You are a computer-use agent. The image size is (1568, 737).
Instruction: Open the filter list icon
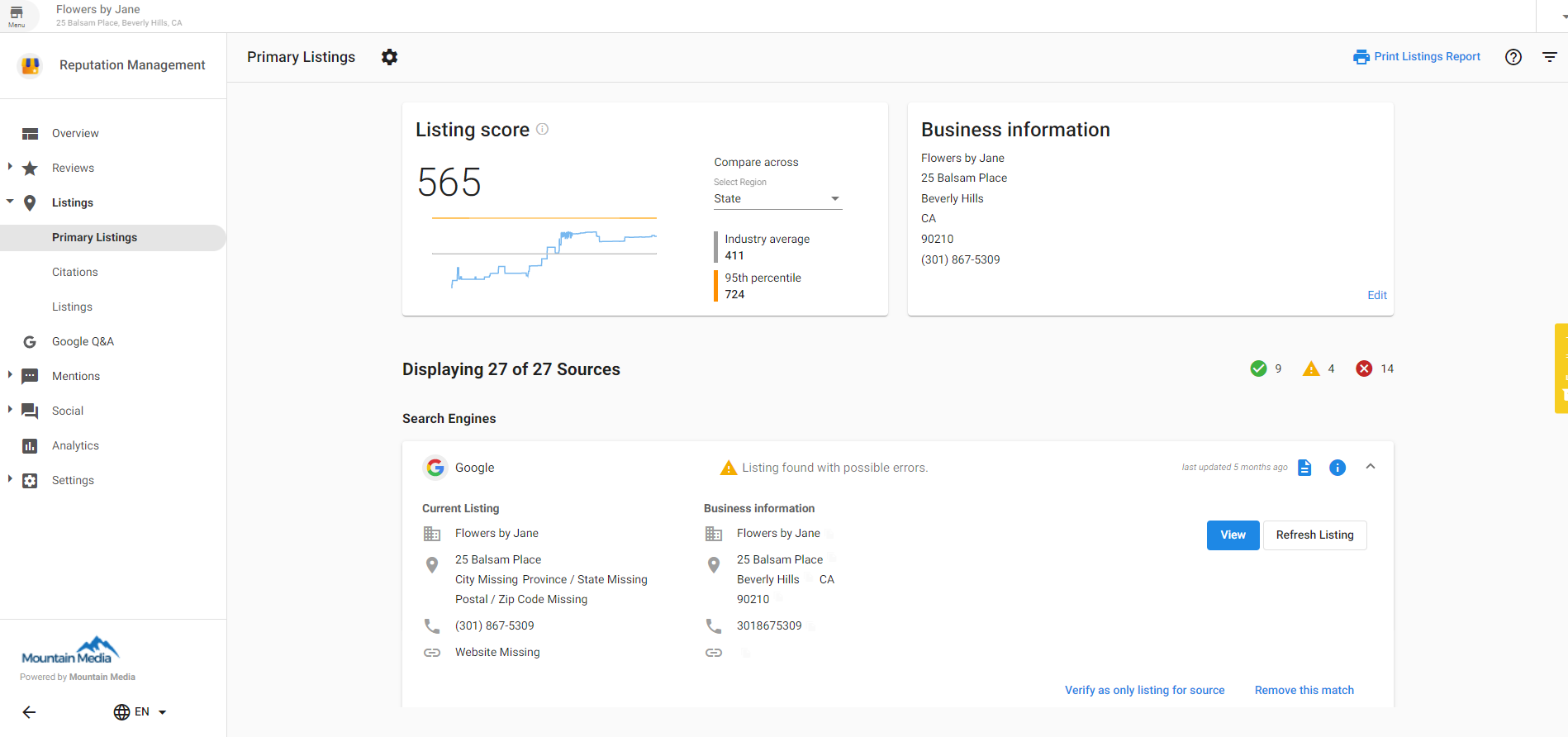point(1549,57)
